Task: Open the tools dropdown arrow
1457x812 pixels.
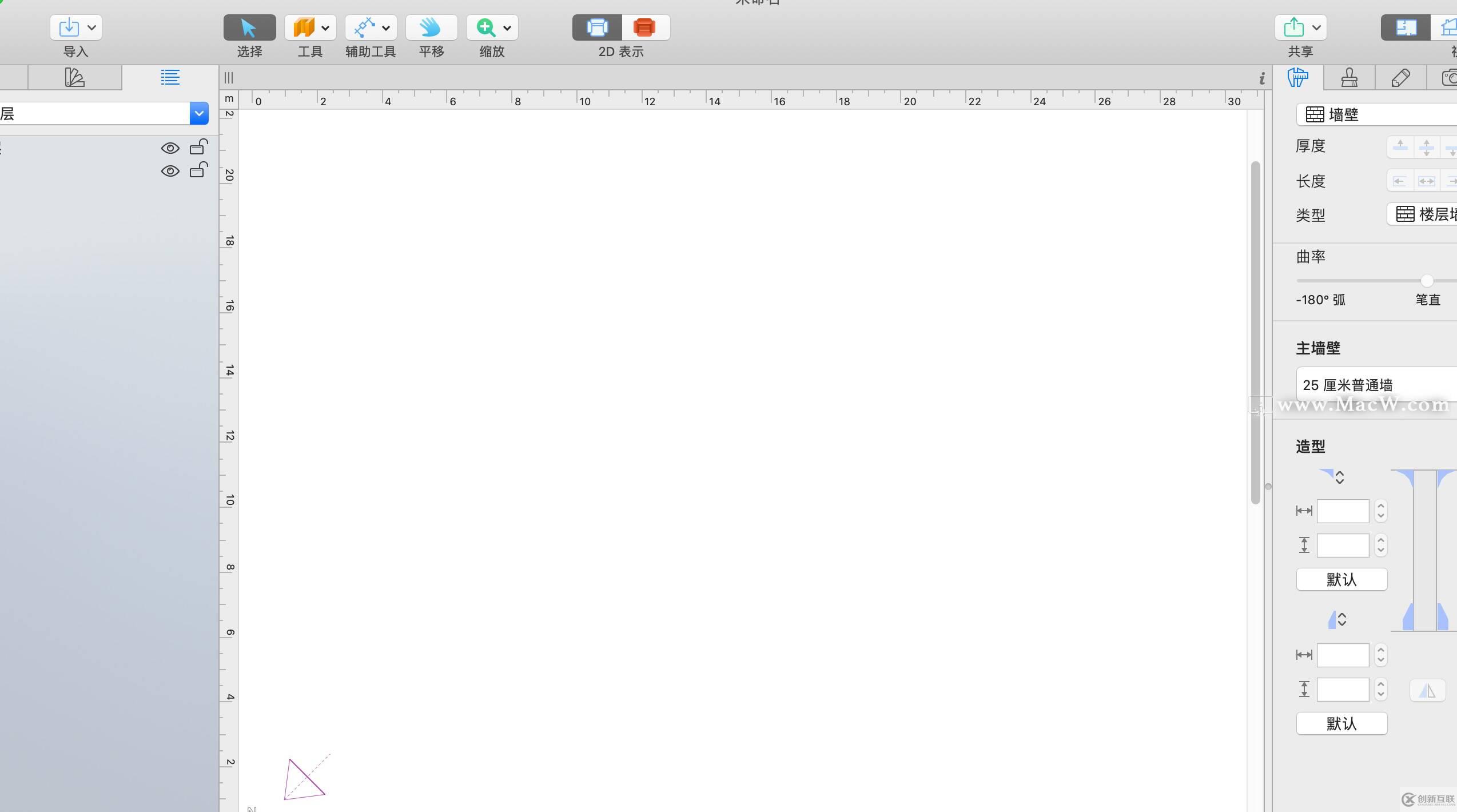Action: tap(325, 27)
